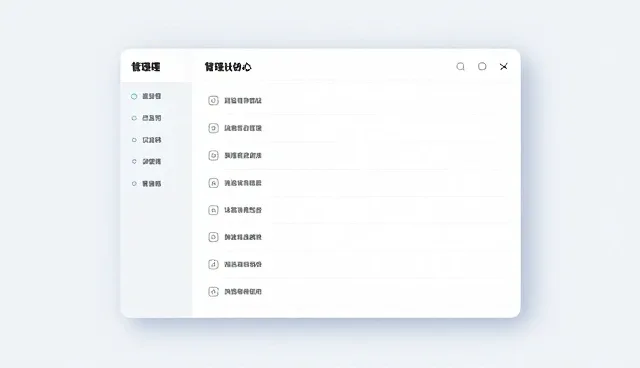Click the first list row's square icon
The image size is (640, 368).
click(213, 100)
